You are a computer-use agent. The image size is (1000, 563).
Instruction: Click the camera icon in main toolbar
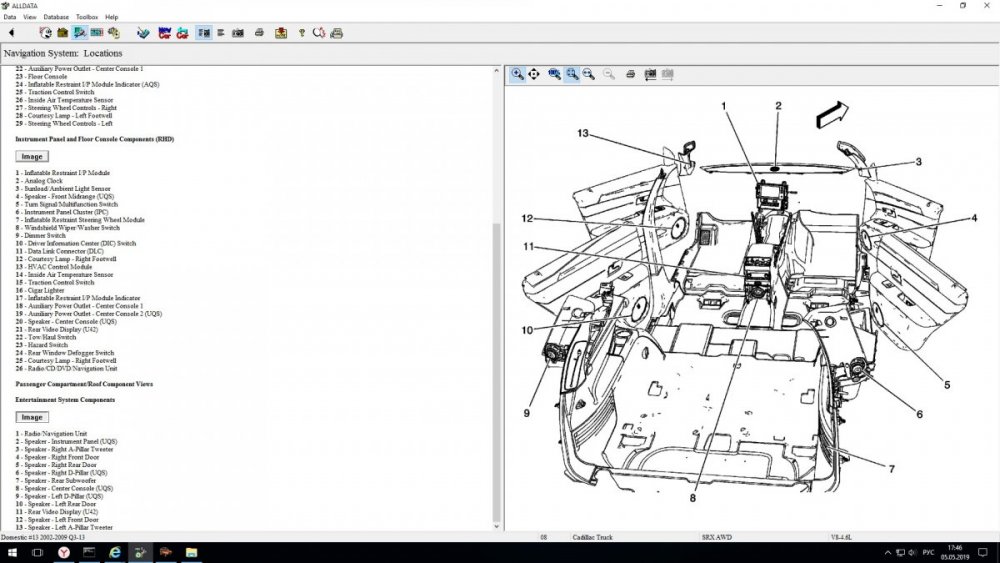tap(239, 33)
